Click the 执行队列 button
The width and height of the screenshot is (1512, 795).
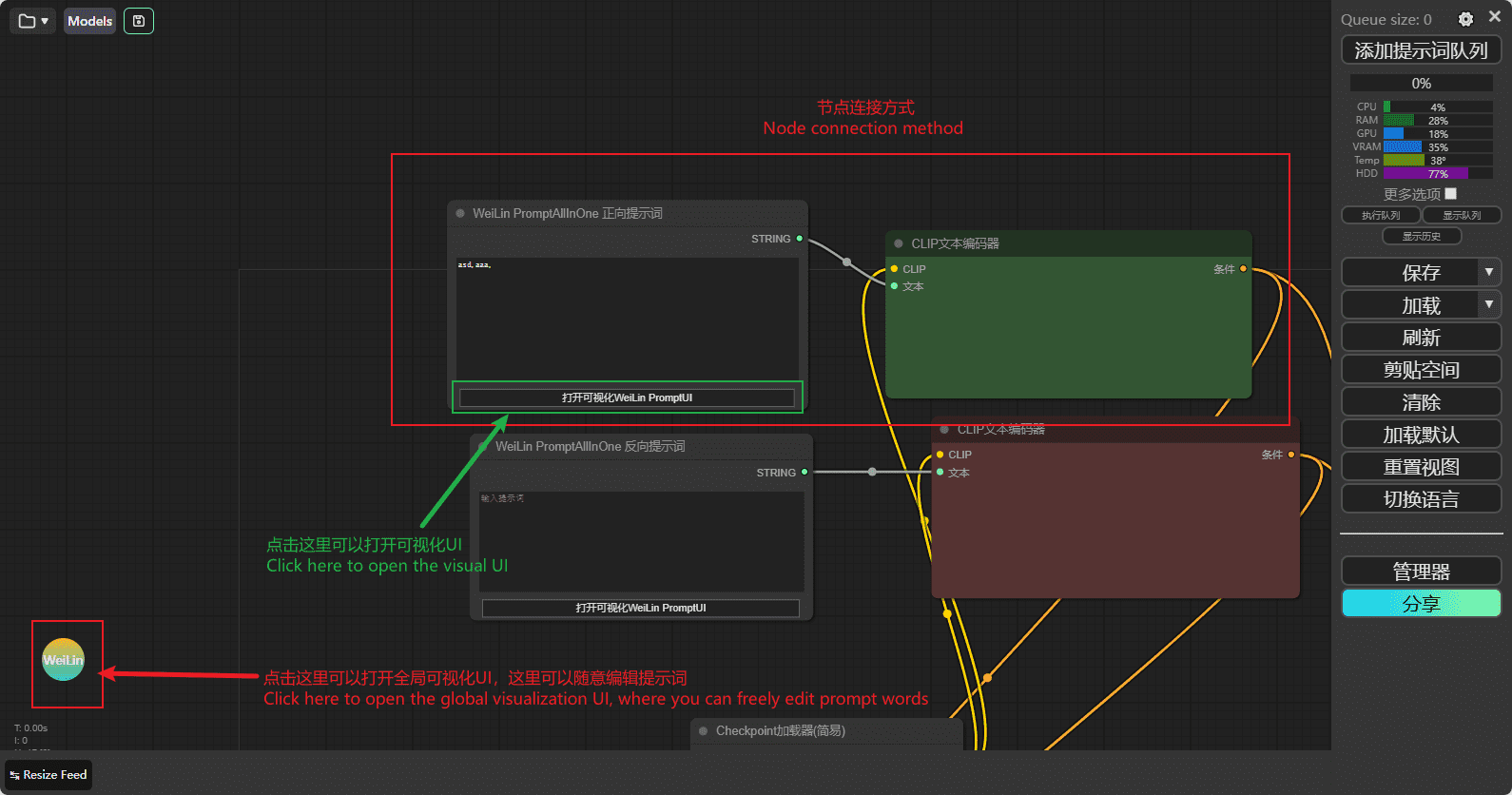1381,215
